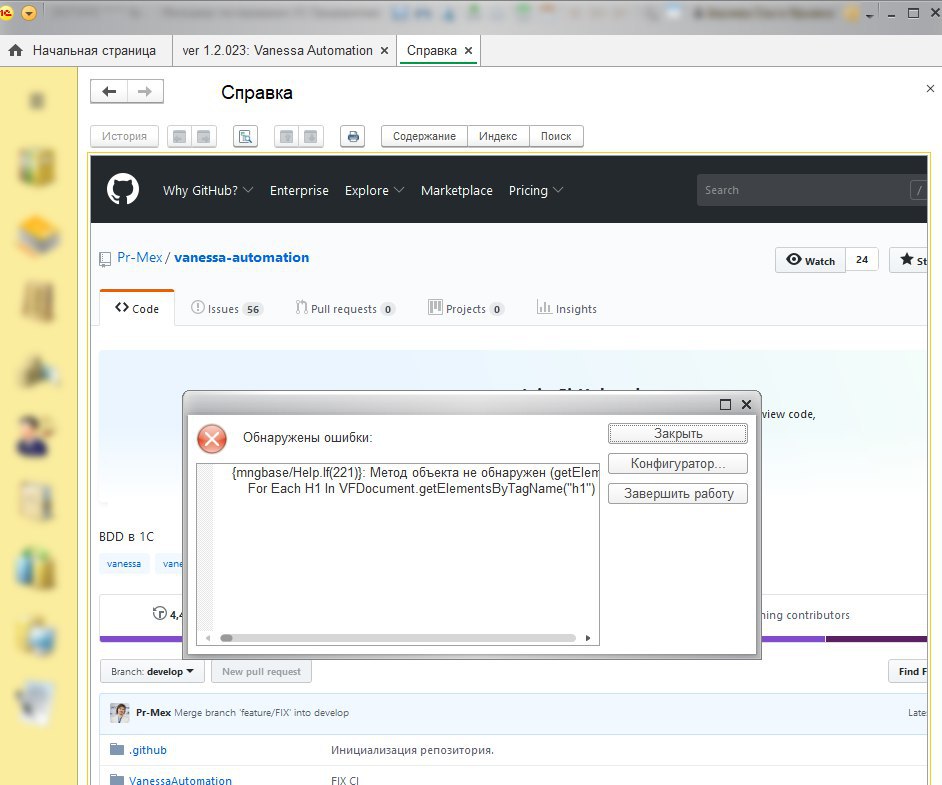942x785 pixels.
Task: Open the VanessaAutomation folder link
Action: click(x=180, y=780)
